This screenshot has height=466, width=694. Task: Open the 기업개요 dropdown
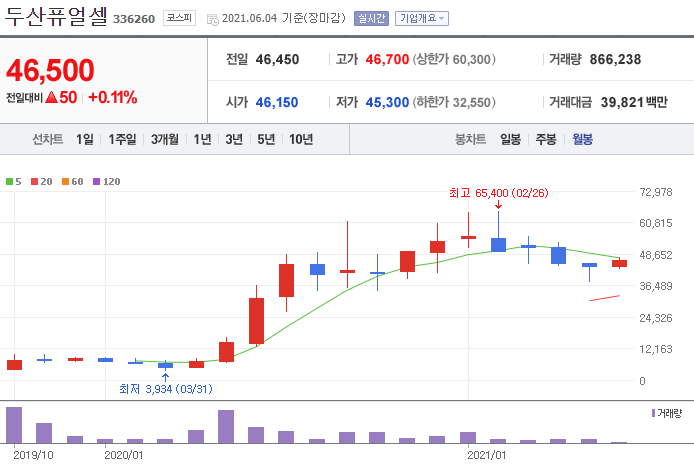click(x=421, y=19)
